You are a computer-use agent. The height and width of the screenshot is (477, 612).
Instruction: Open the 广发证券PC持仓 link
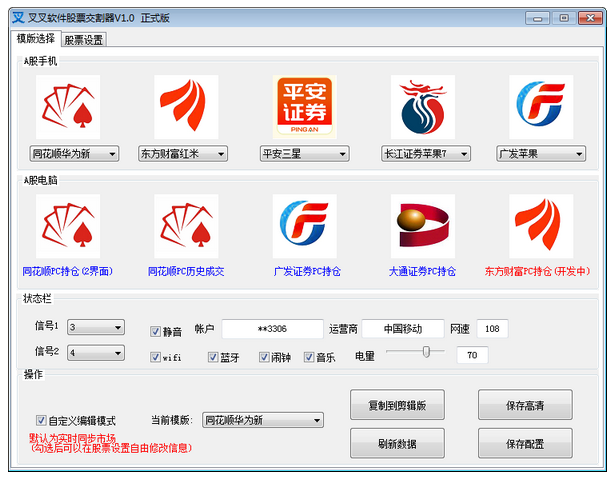coord(307,271)
